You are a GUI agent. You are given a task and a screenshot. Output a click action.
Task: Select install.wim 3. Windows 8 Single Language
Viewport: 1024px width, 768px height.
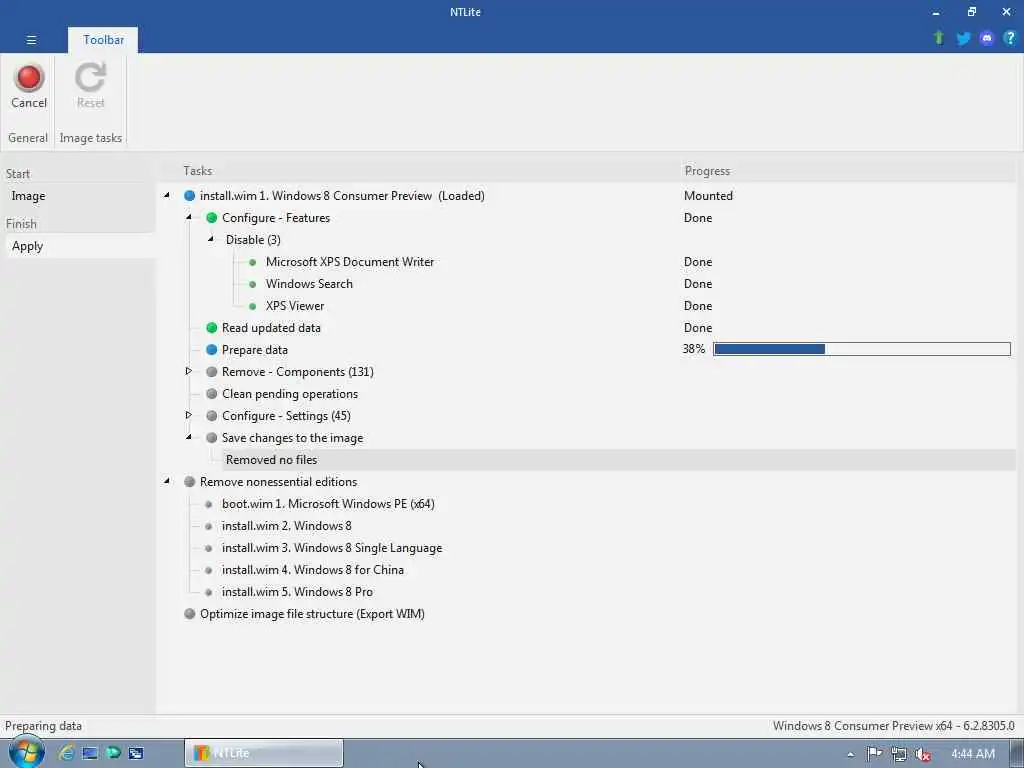(x=332, y=548)
